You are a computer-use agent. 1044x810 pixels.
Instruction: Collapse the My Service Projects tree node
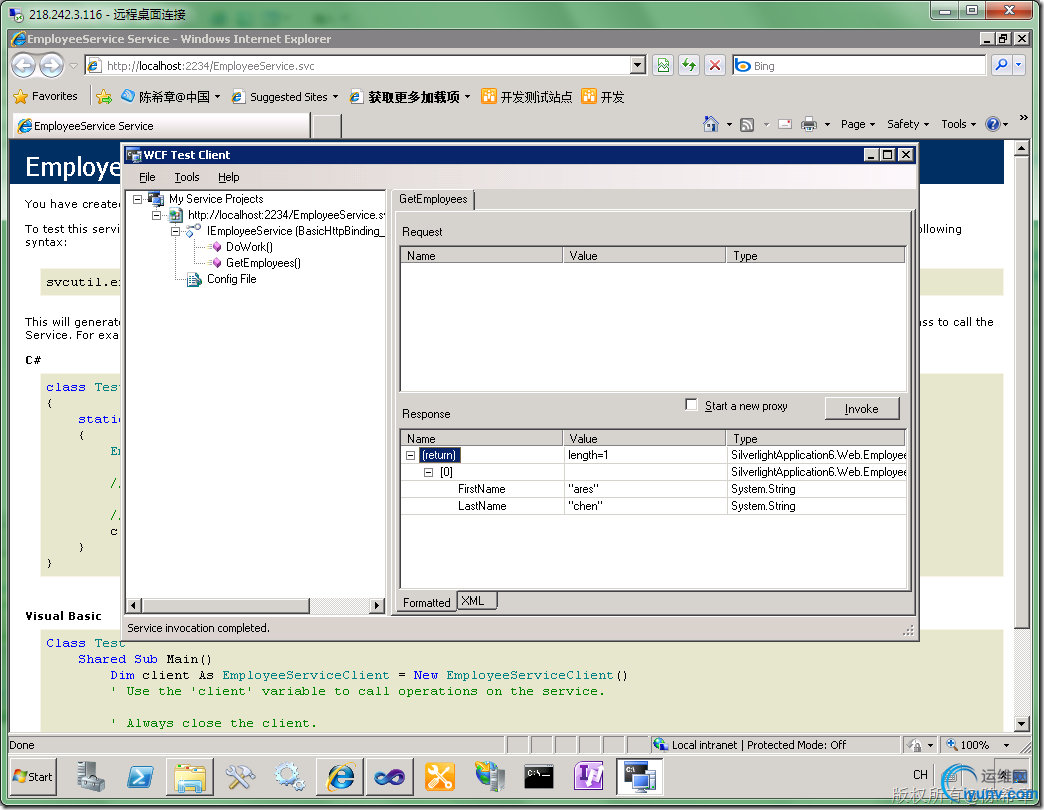[x=137, y=199]
